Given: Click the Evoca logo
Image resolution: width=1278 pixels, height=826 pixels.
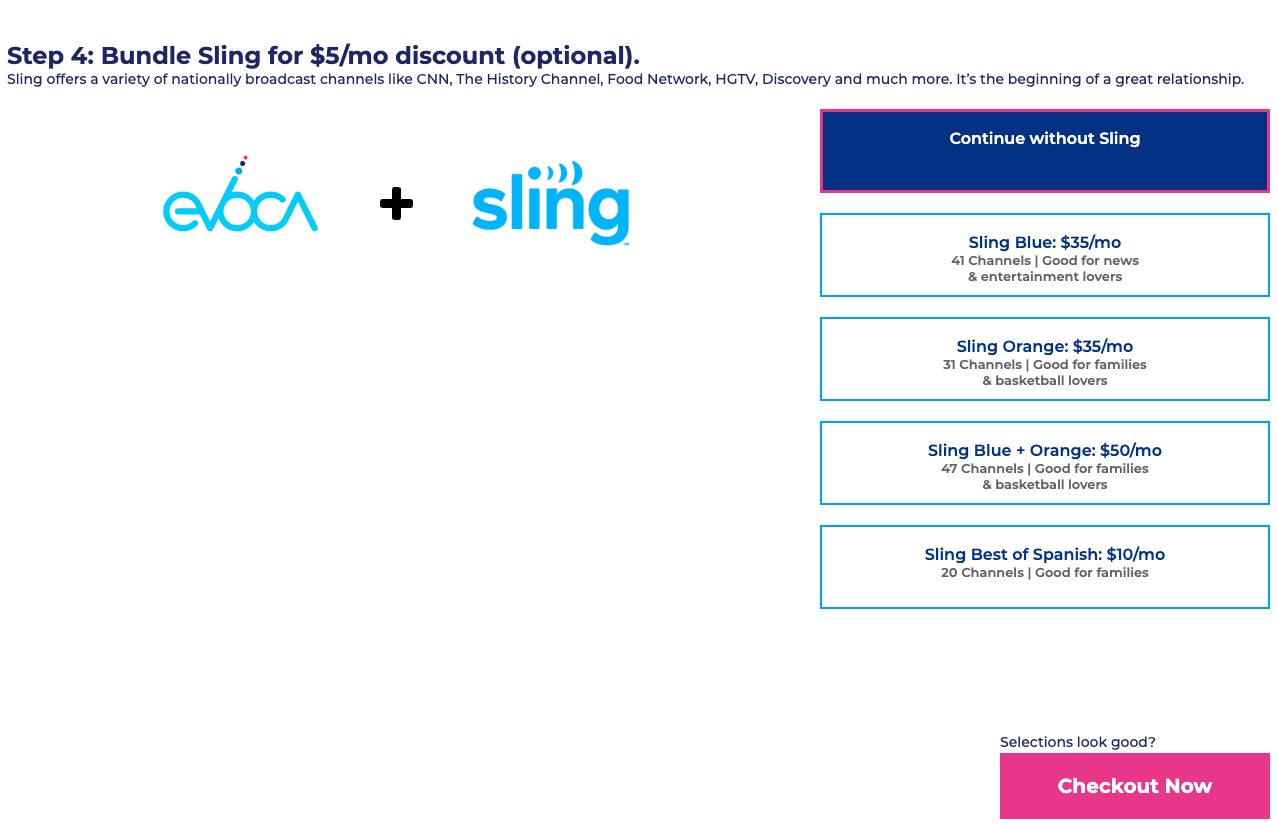Looking at the screenshot, I should [240, 205].
